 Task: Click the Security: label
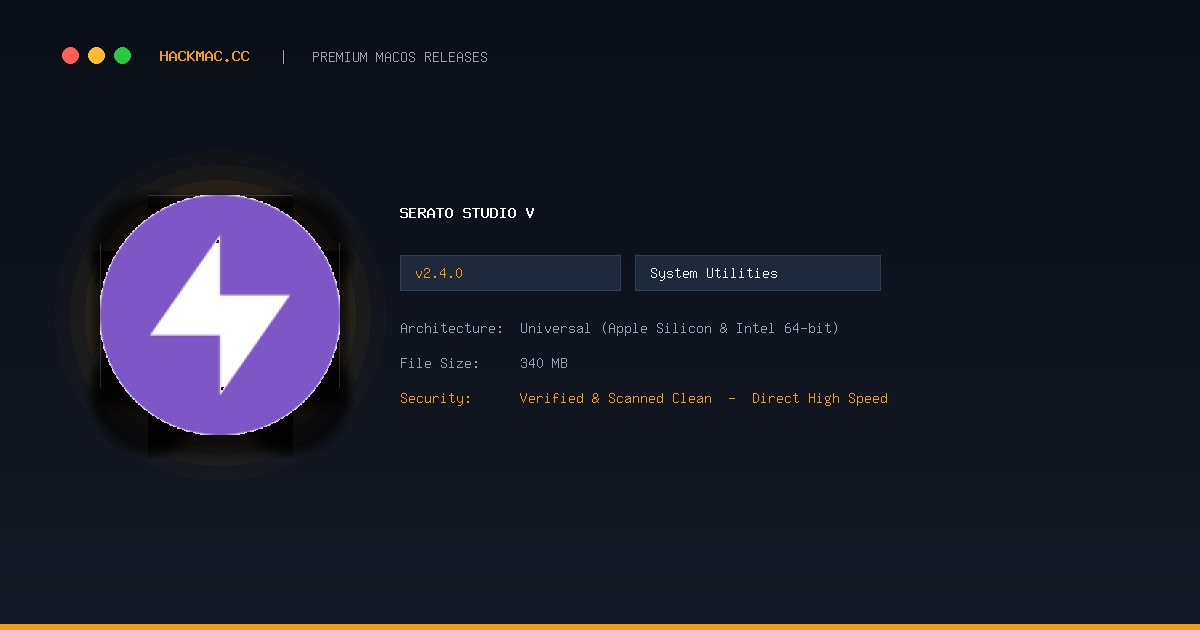pyautogui.click(x=435, y=398)
